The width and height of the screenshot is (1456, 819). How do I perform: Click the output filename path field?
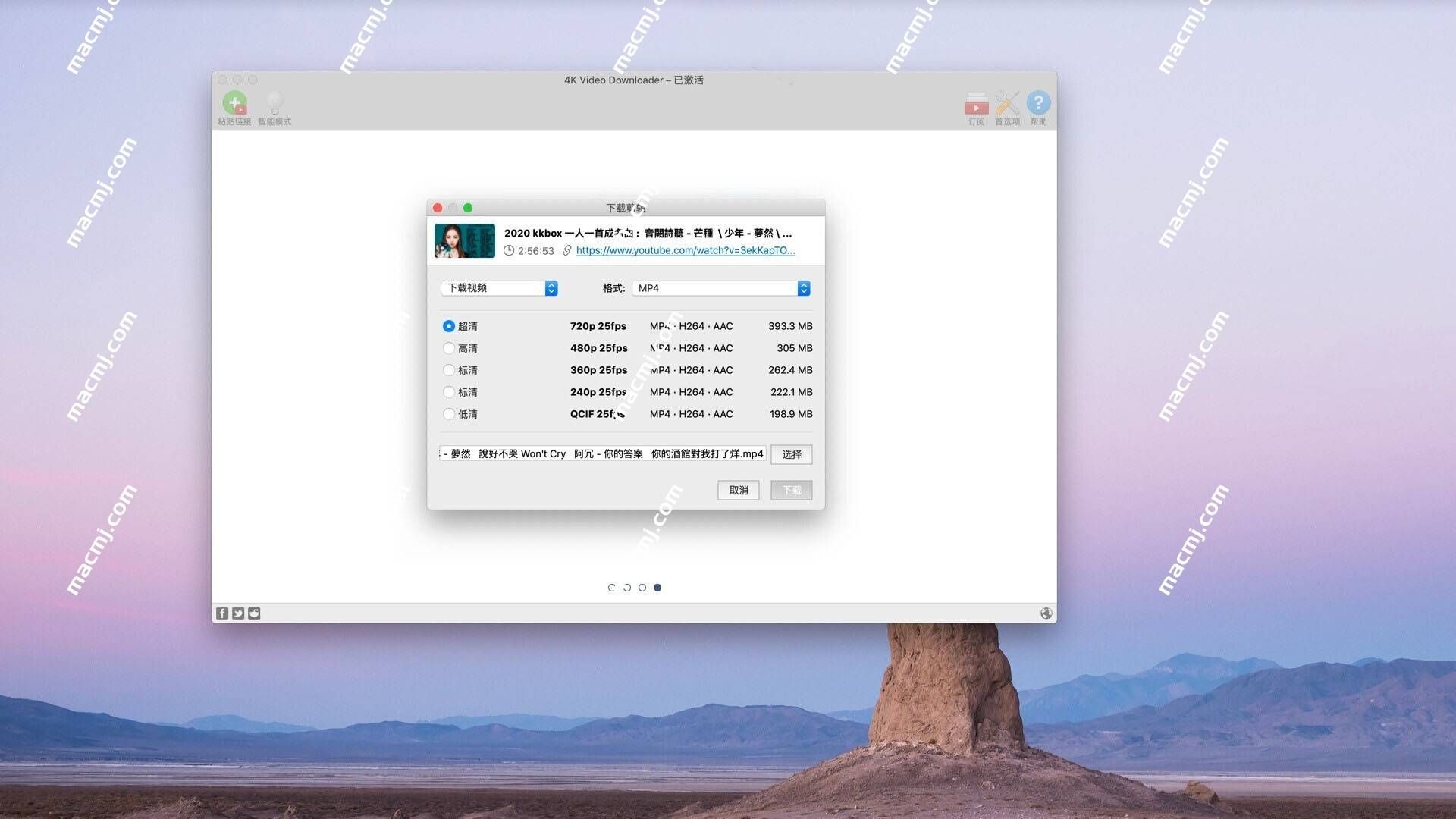coord(602,453)
